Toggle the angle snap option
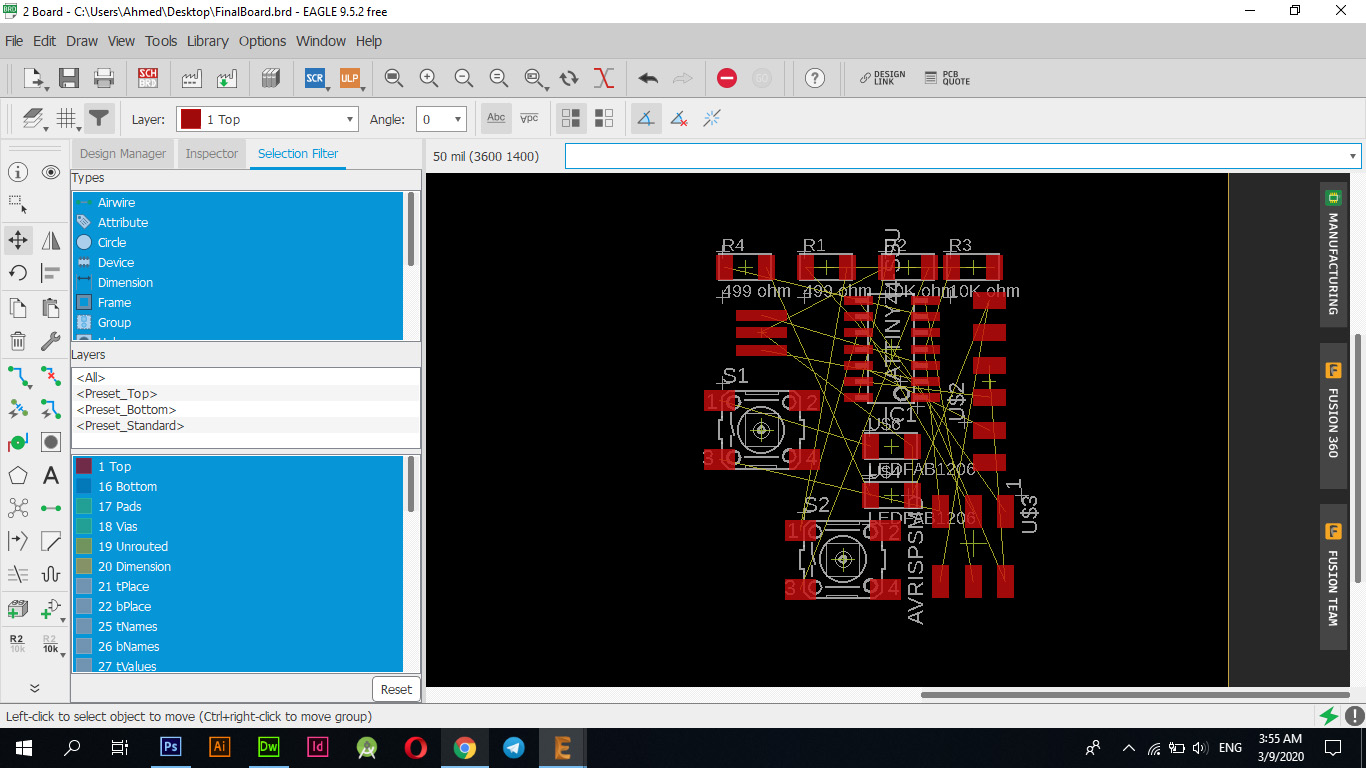 pyautogui.click(x=646, y=119)
